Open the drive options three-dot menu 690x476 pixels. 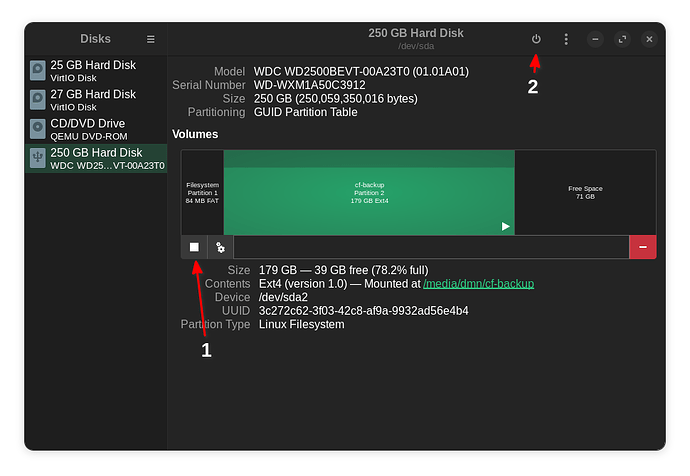point(566,39)
